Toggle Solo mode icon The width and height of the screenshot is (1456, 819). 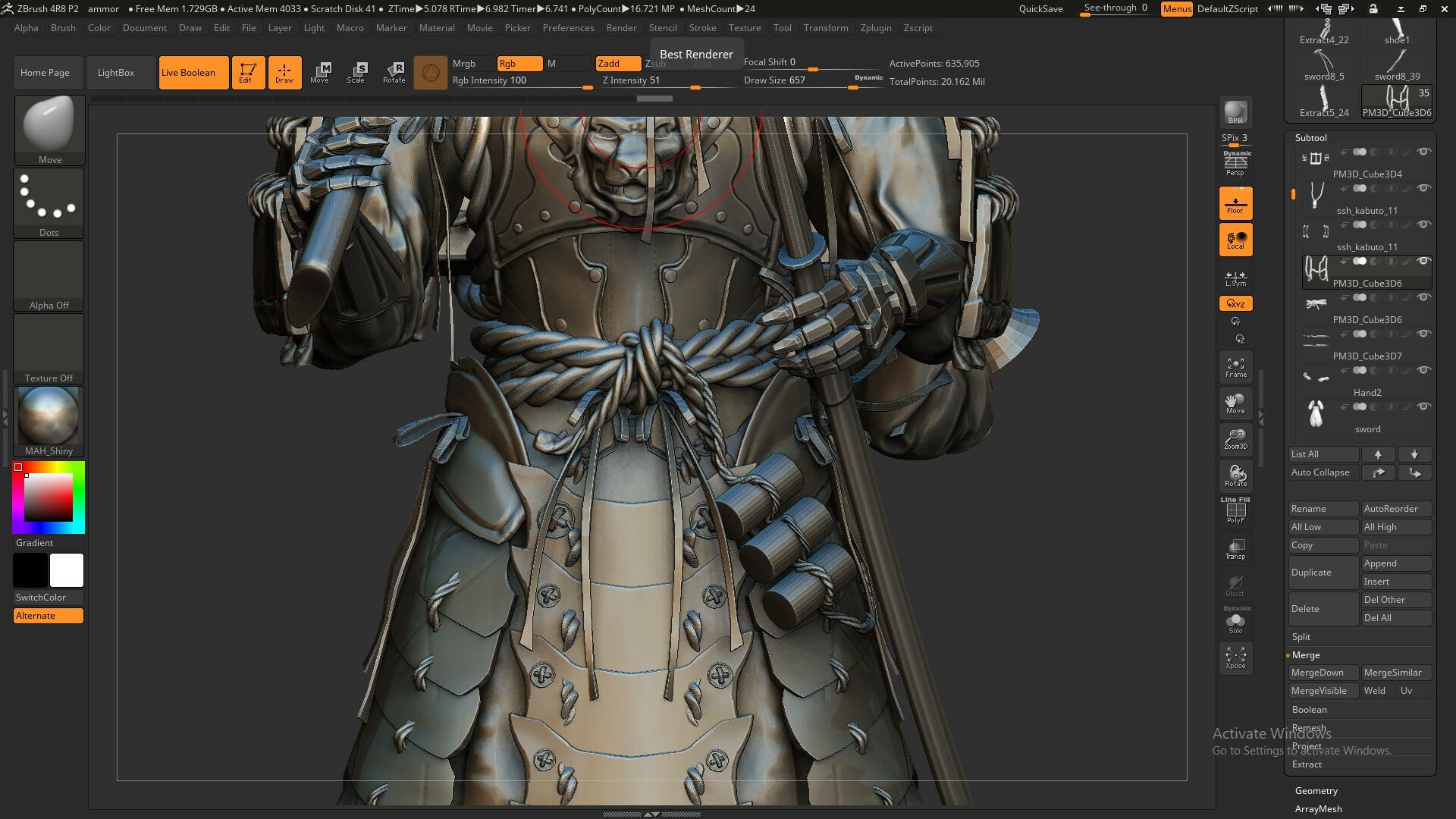[x=1235, y=623]
